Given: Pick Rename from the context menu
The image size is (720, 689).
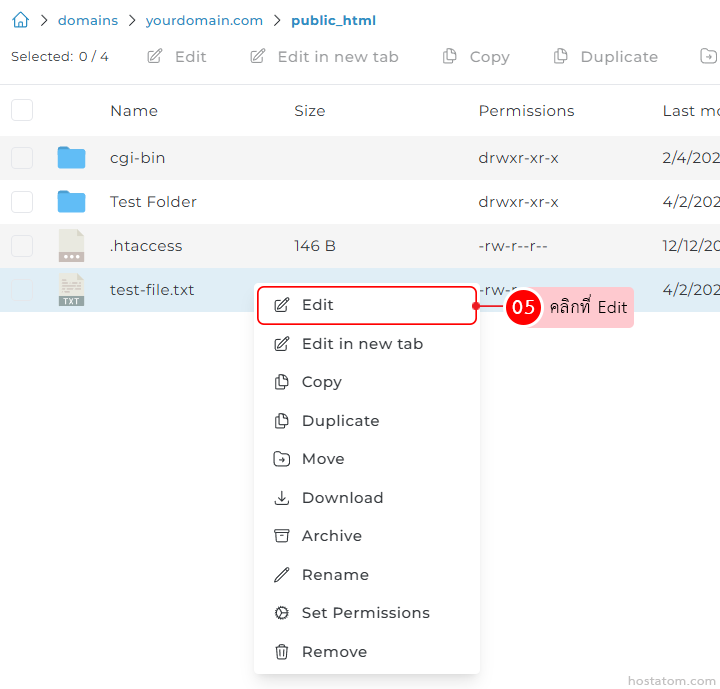Looking at the screenshot, I should point(367,575).
